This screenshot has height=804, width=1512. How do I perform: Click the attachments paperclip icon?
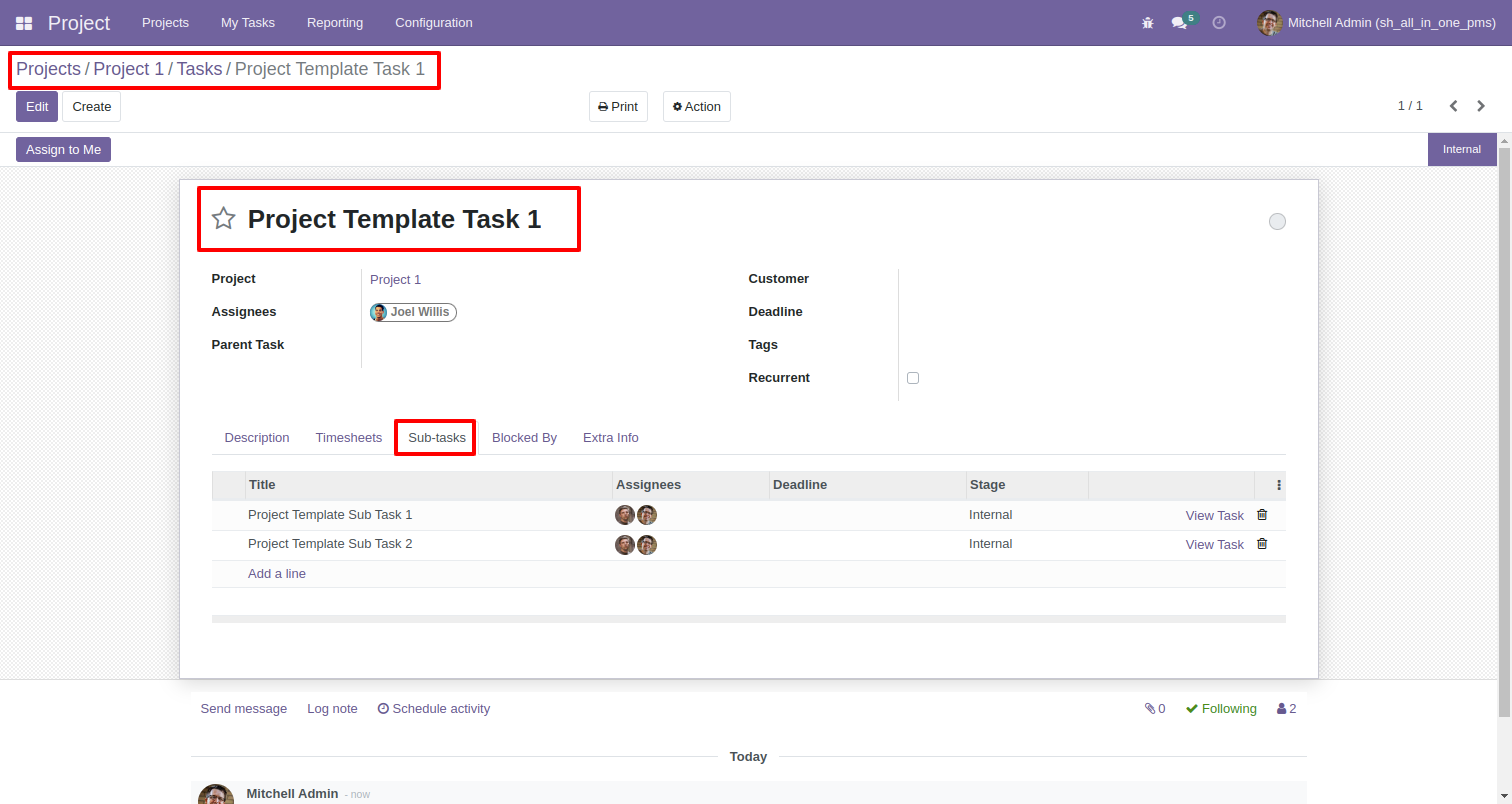[x=1155, y=708]
